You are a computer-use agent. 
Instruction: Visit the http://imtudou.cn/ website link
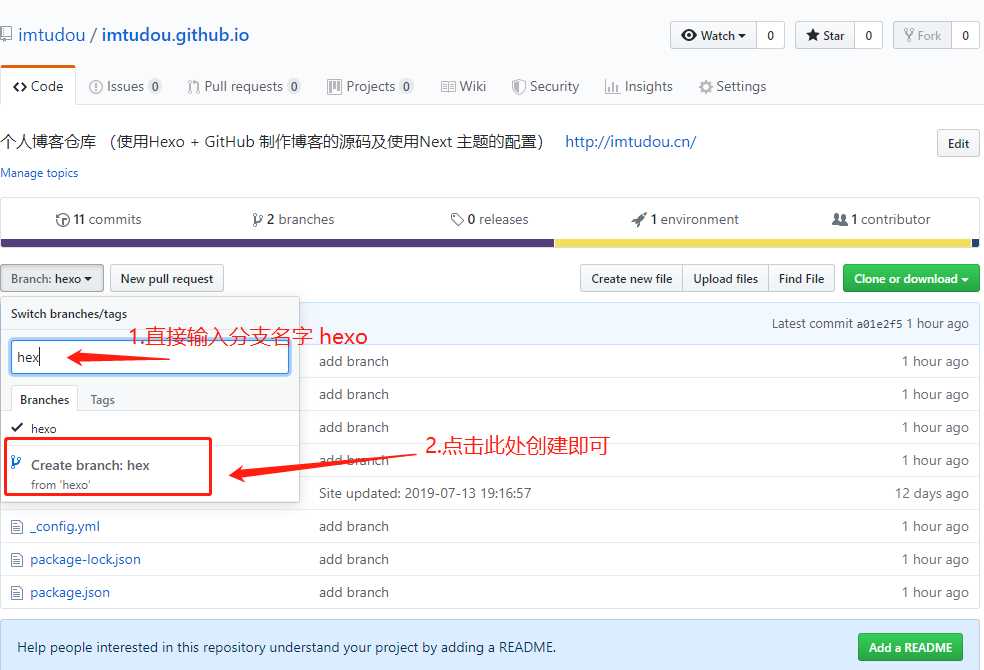point(630,142)
